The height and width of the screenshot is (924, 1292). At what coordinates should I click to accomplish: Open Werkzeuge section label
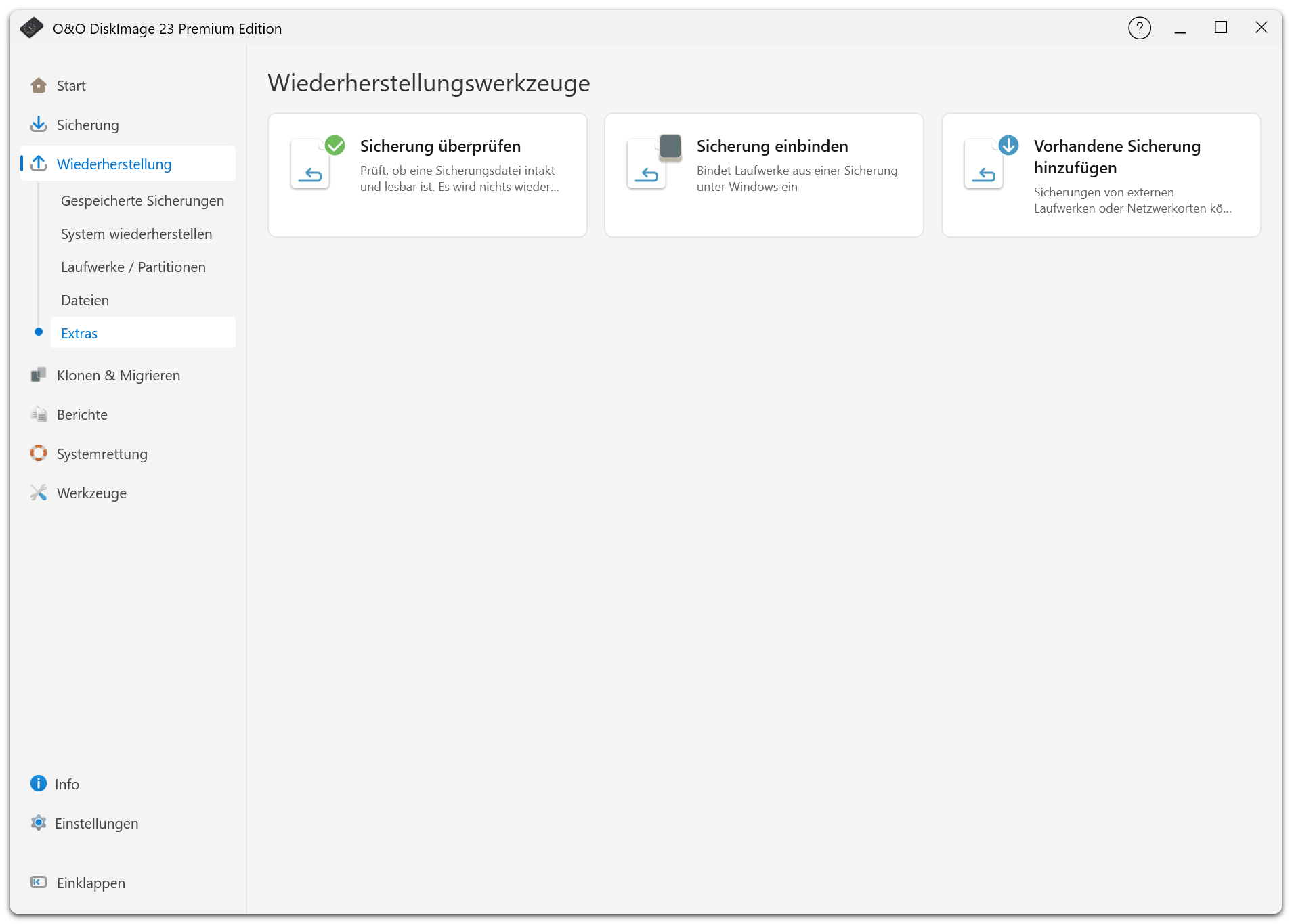(x=91, y=493)
